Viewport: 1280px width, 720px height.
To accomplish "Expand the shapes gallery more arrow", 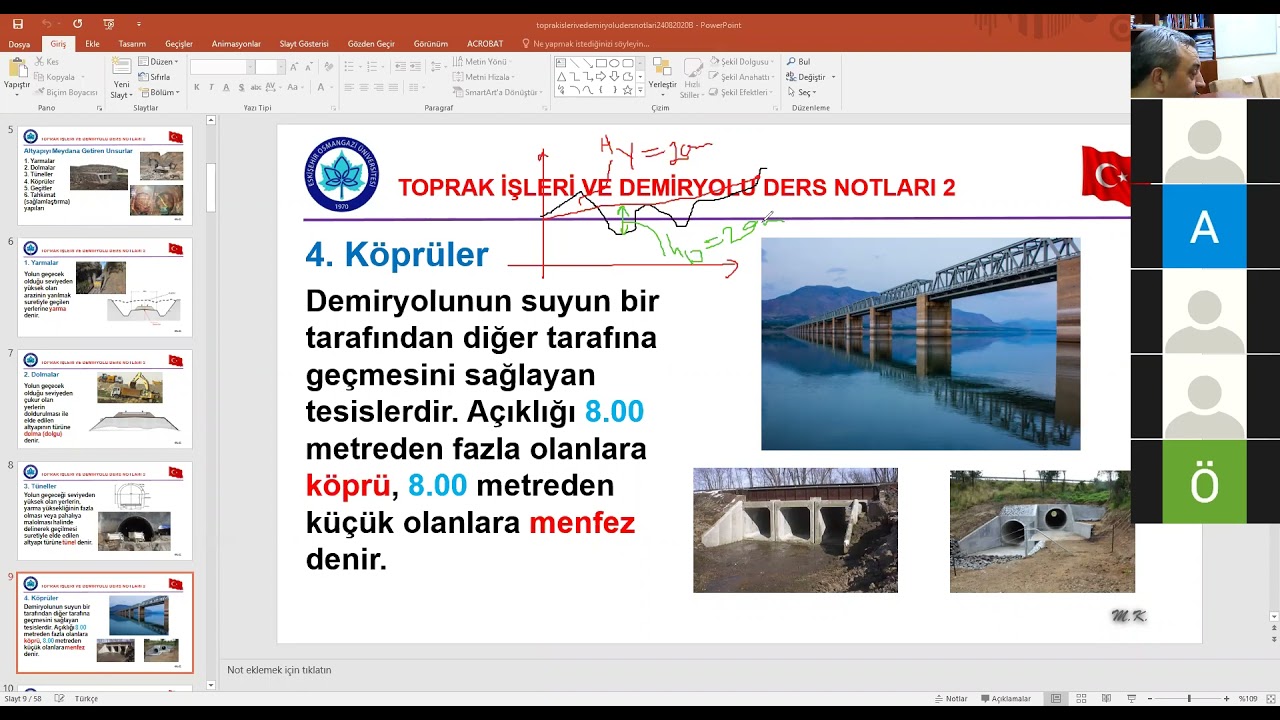I will pos(640,90).
